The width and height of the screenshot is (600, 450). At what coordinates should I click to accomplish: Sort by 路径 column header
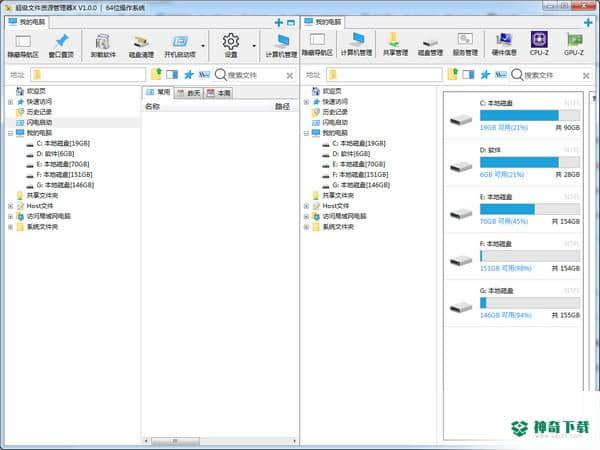coord(282,106)
